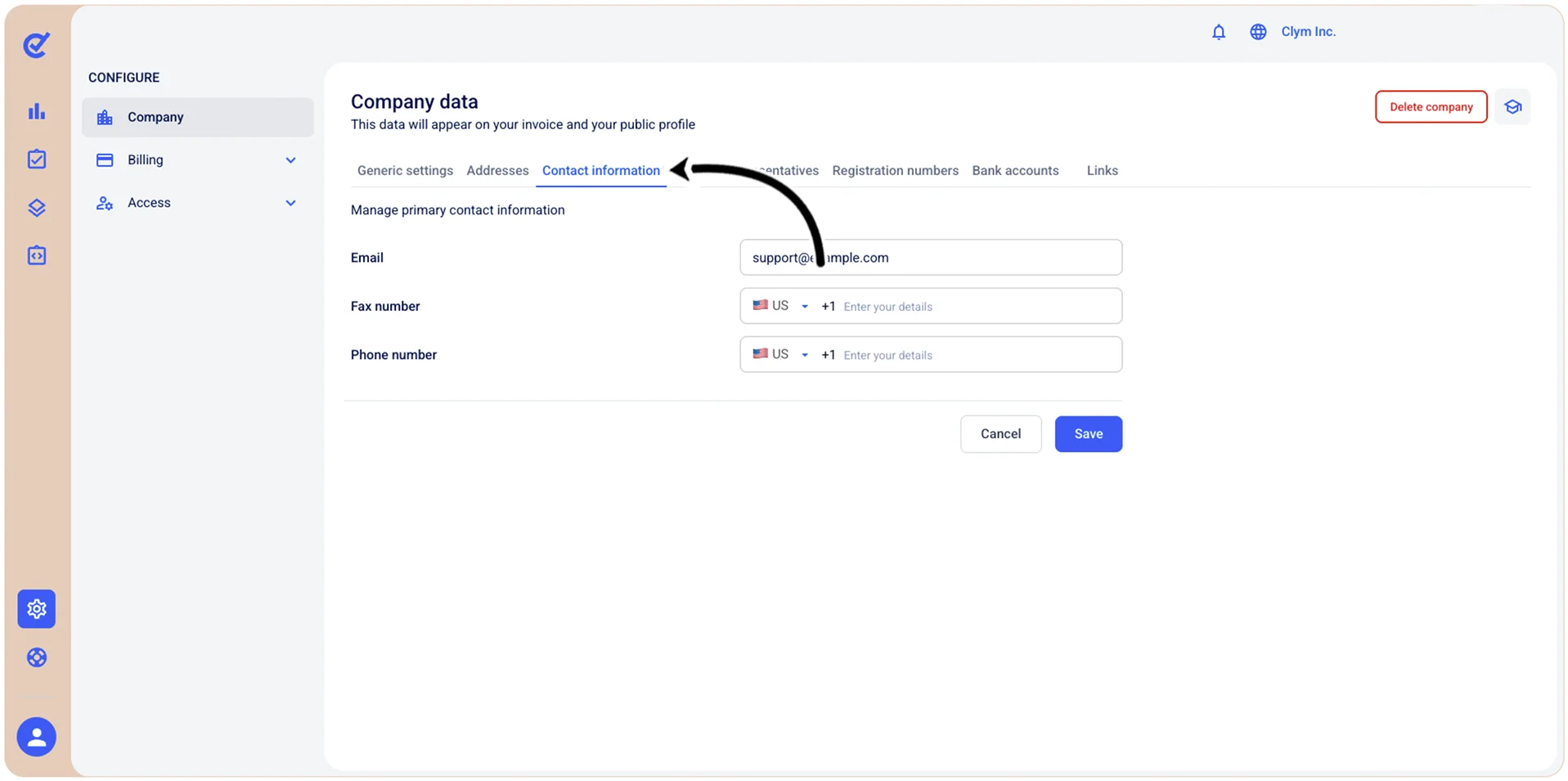
Task: Click the Access user-gear icon
Action: click(105, 203)
